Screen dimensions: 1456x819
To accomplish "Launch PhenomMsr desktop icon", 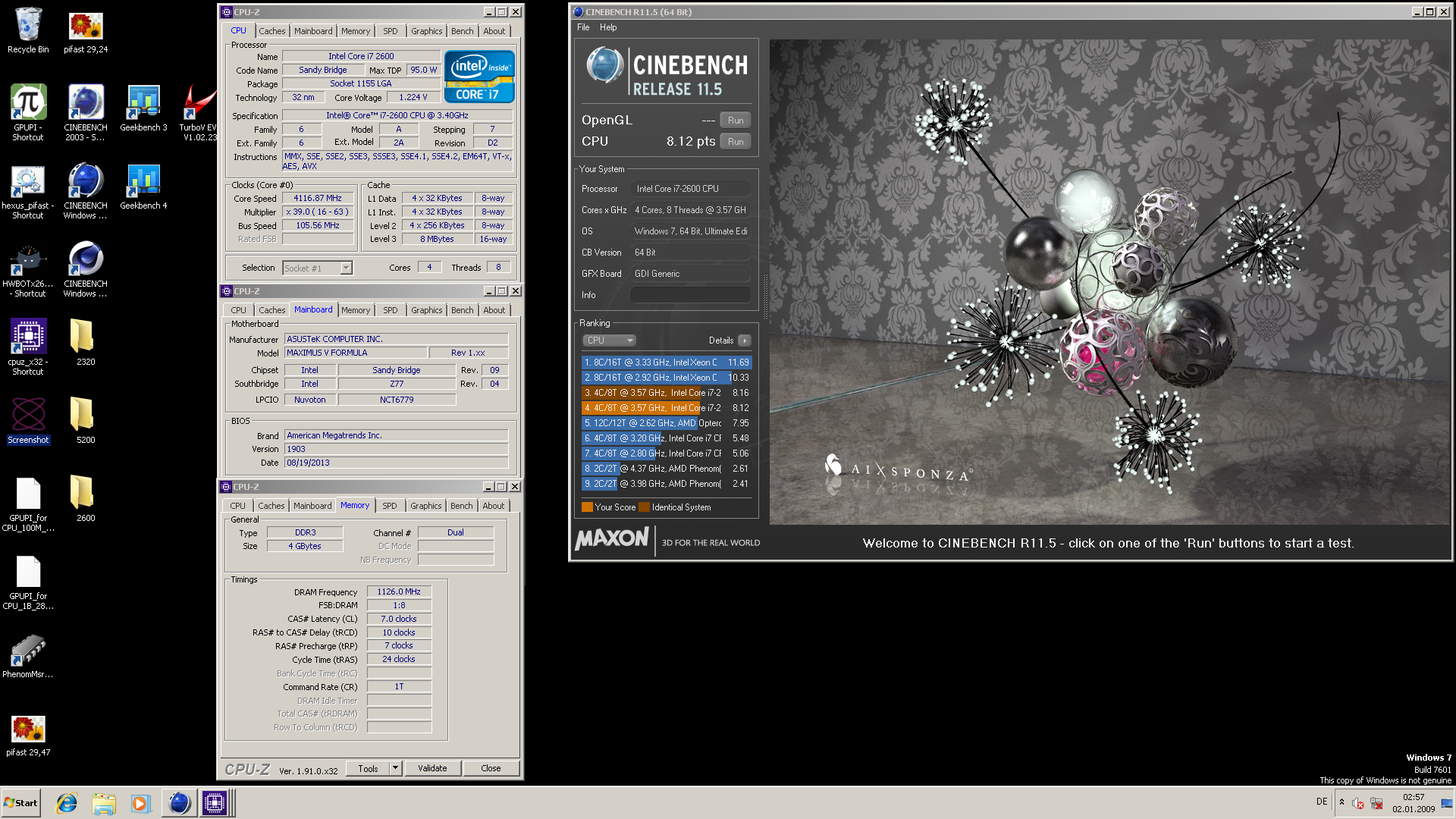I will (x=28, y=657).
